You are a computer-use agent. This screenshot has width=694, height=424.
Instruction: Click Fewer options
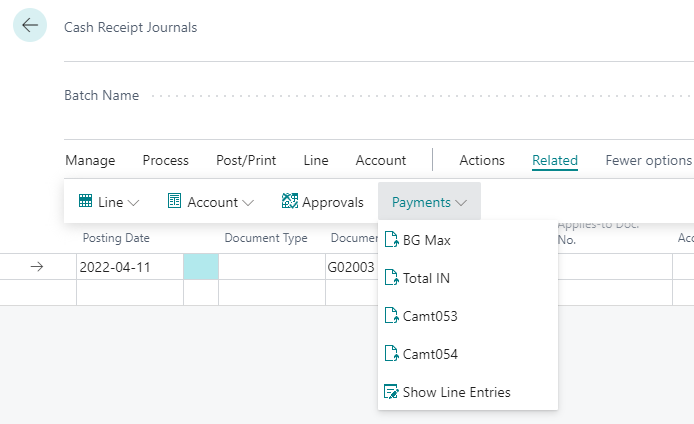pos(648,160)
